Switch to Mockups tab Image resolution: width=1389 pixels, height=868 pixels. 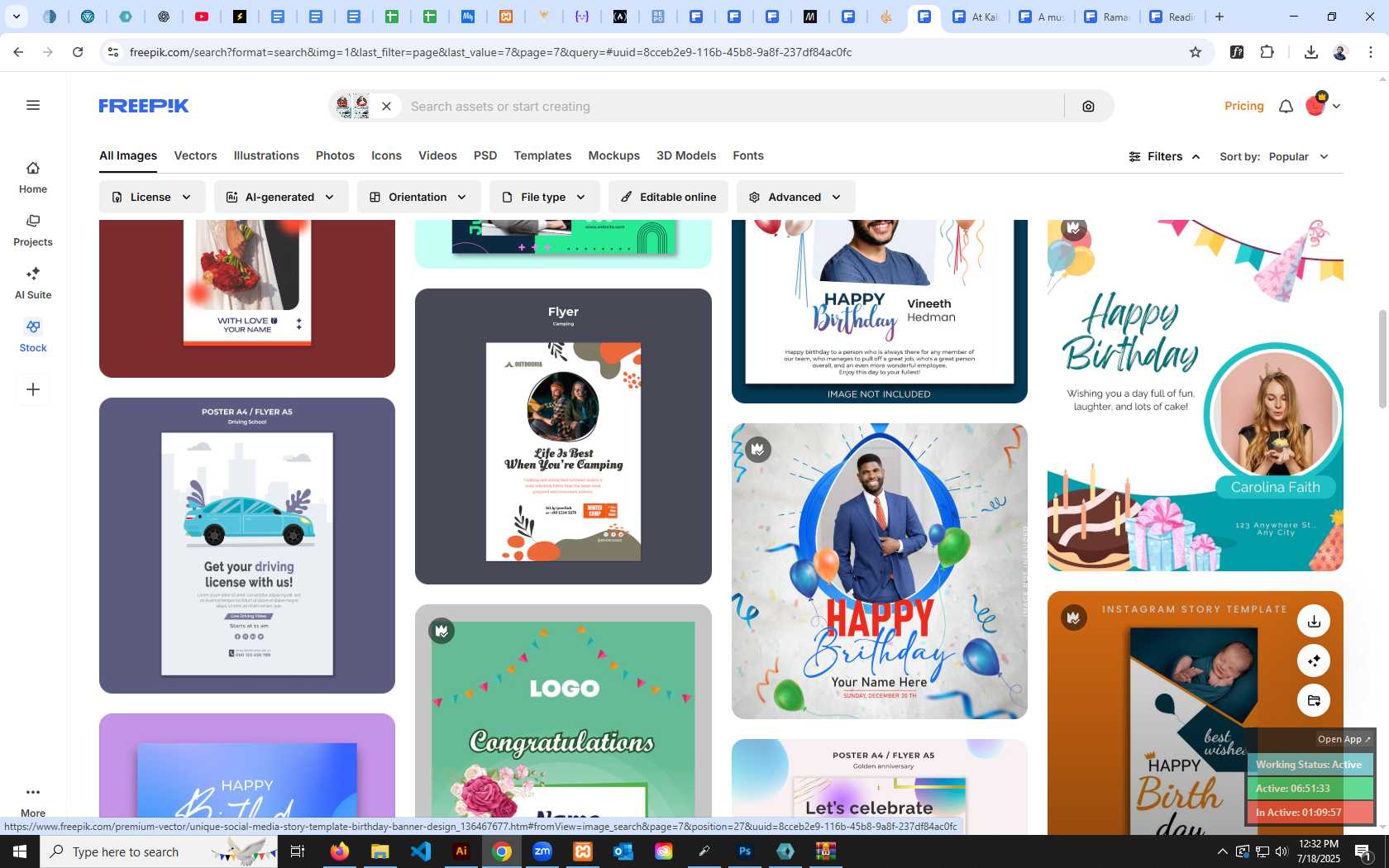(x=613, y=155)
